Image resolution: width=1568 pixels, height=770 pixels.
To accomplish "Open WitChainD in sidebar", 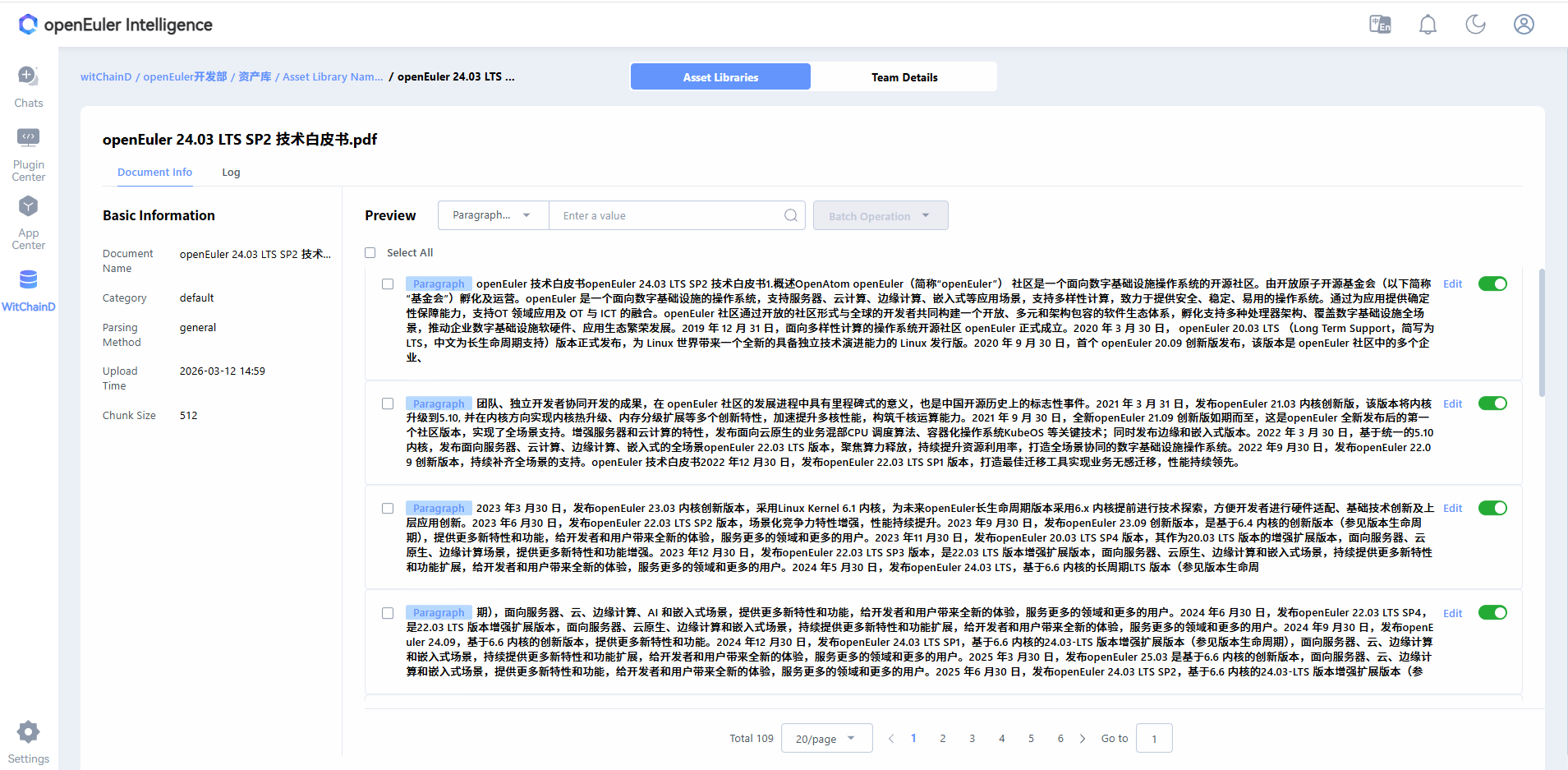I will pos(28,291).
